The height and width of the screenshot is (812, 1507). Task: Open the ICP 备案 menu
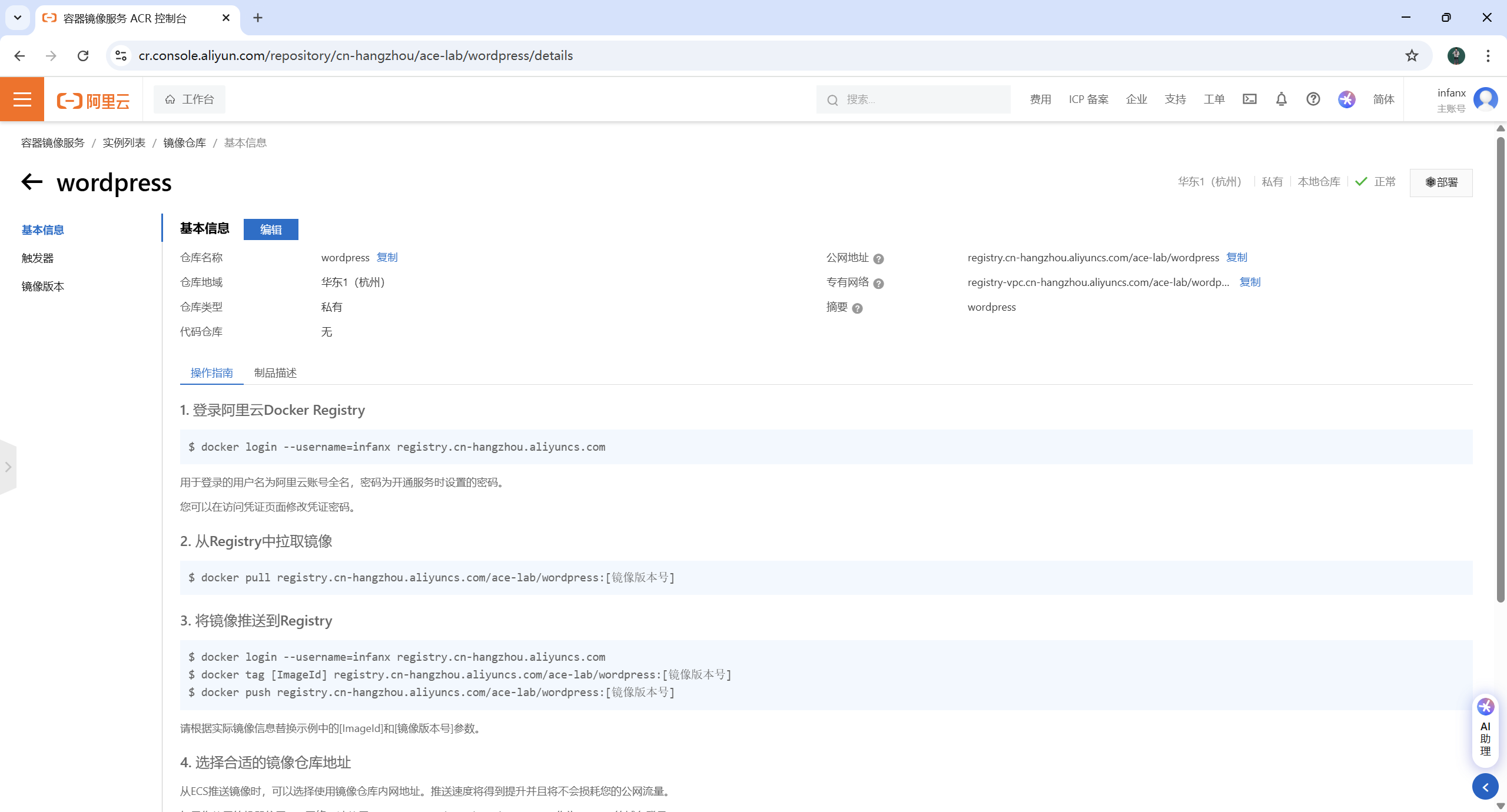pyautogui.click(x=1088, y=99)
